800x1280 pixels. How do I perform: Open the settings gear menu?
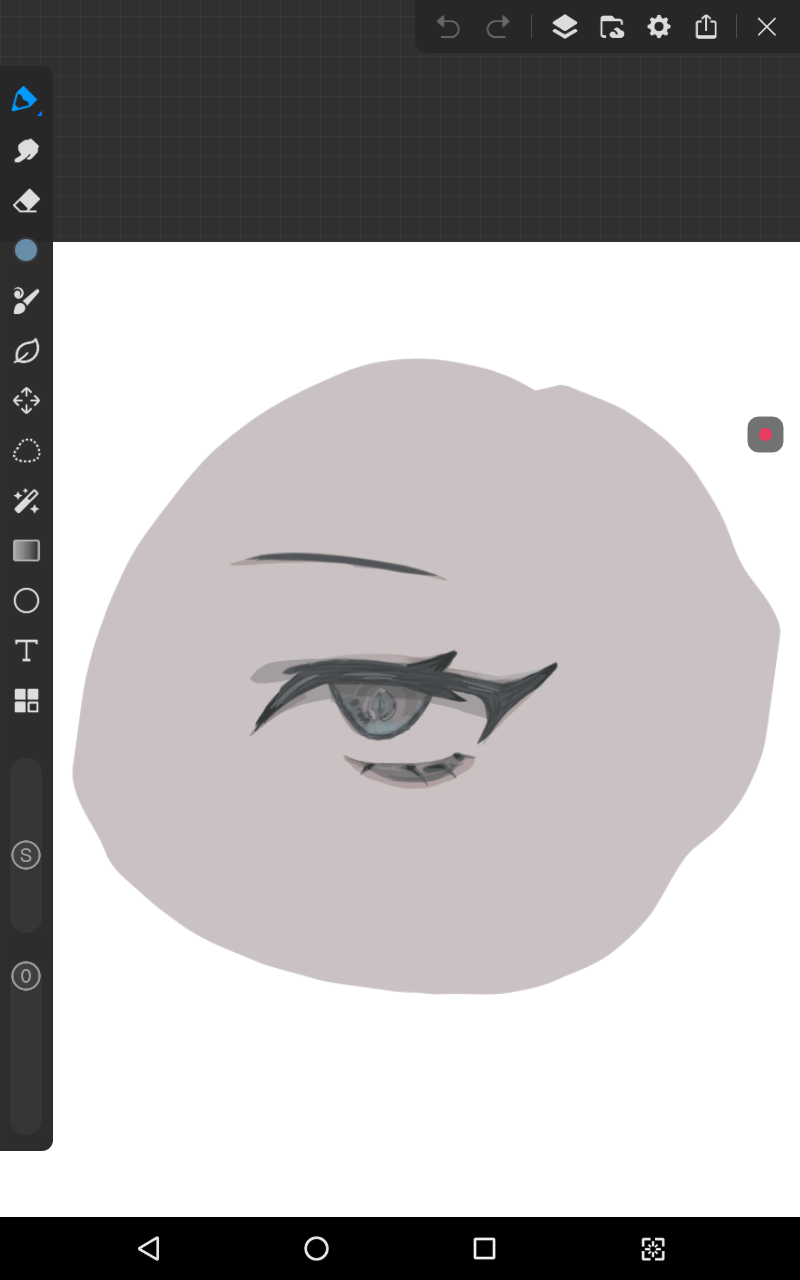(659, 27)
